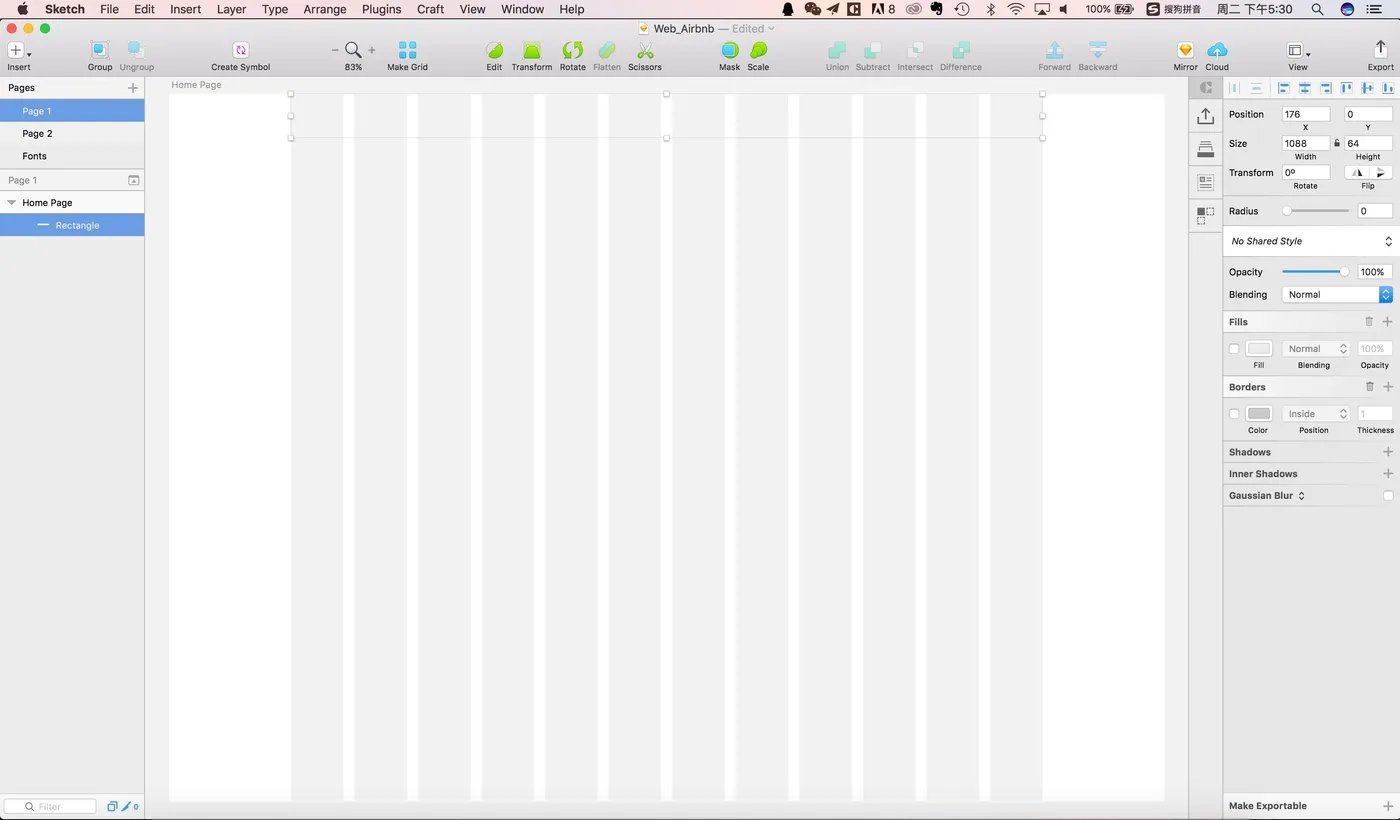The width and height of the screenshot is (1400, 820).
Task: Enable the Fill checkbox
Action: coord(1234,349)
